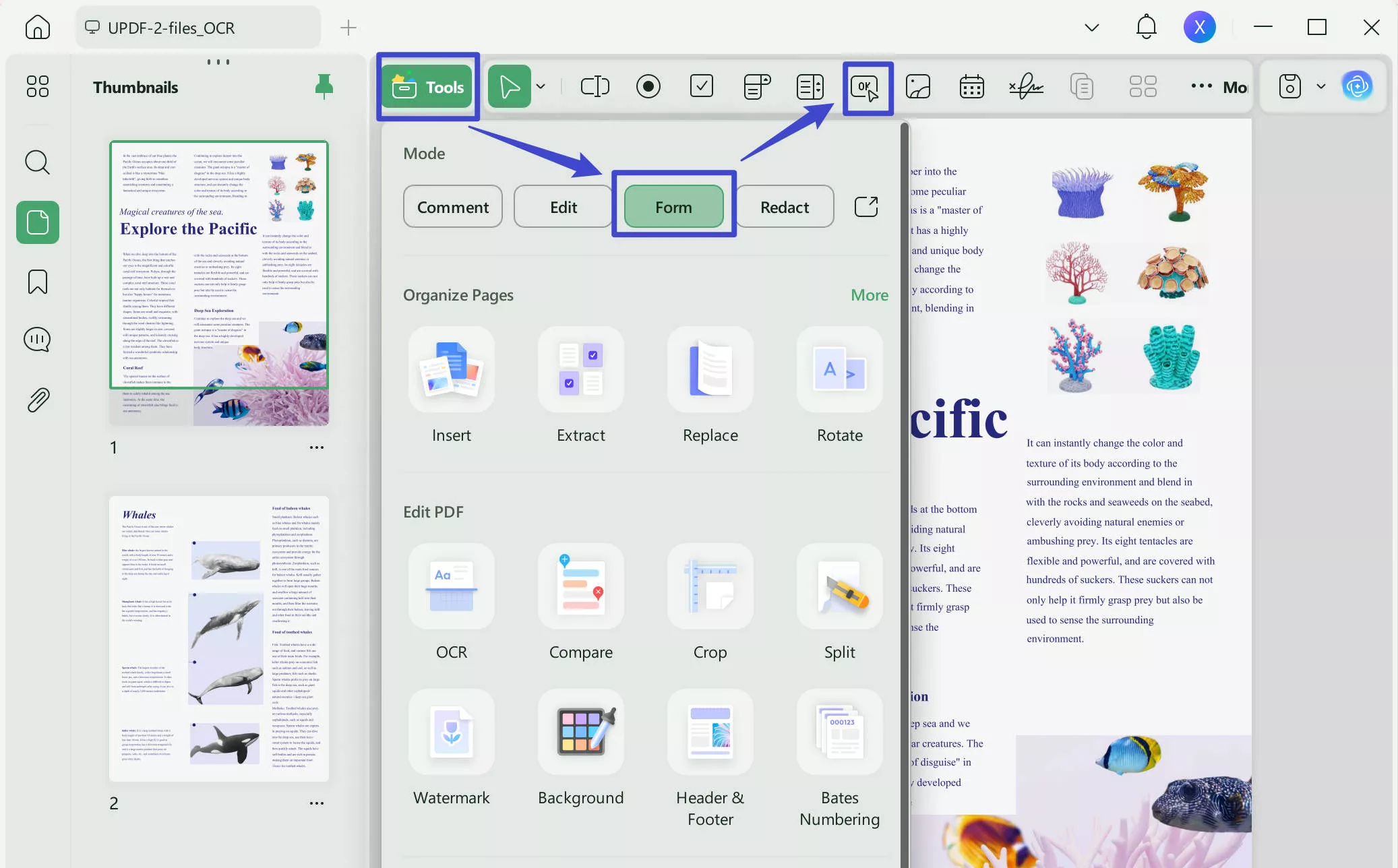
Task: Open the selection tool dropdown arrow
Action: (x=540, y=86)
